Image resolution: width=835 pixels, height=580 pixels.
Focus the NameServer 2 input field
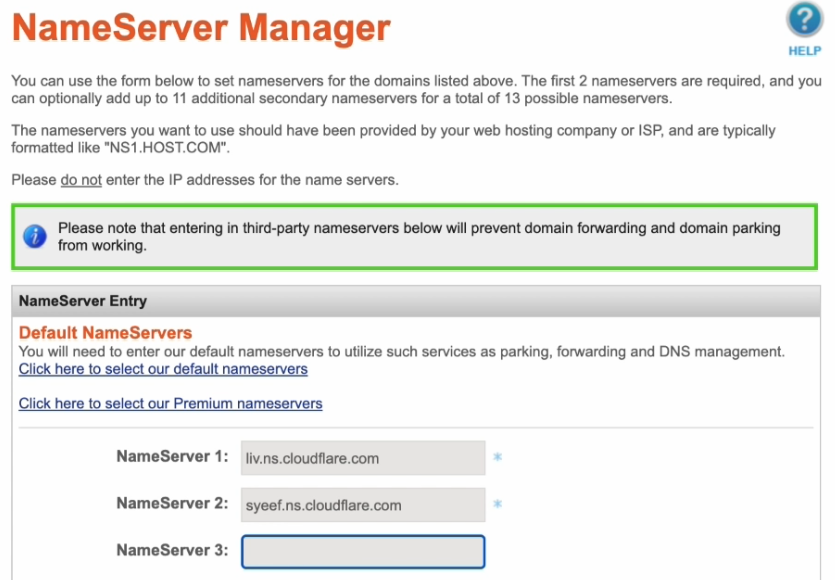pos(363,505)
